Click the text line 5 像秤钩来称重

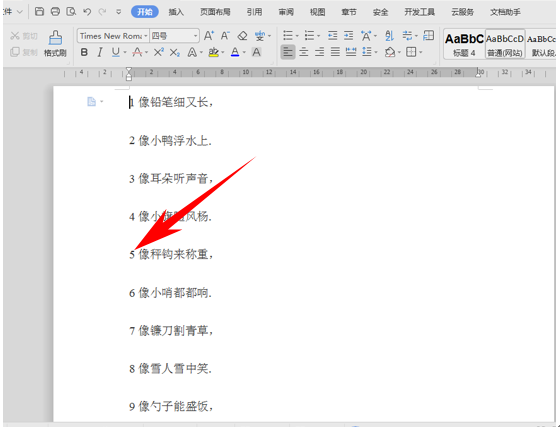tap(171, 255)
